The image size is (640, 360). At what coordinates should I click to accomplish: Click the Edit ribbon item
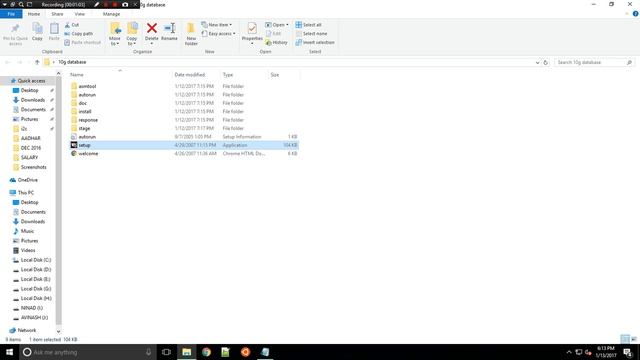click(x=273, y=33)
